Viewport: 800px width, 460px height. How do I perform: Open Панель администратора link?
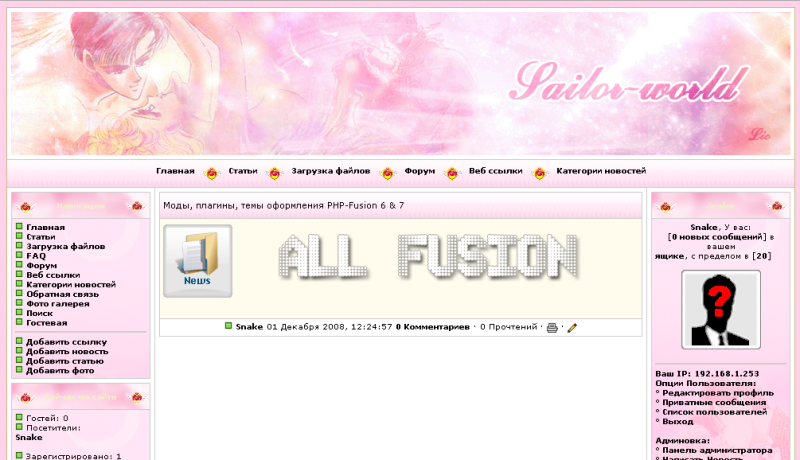tap(717, 450)
